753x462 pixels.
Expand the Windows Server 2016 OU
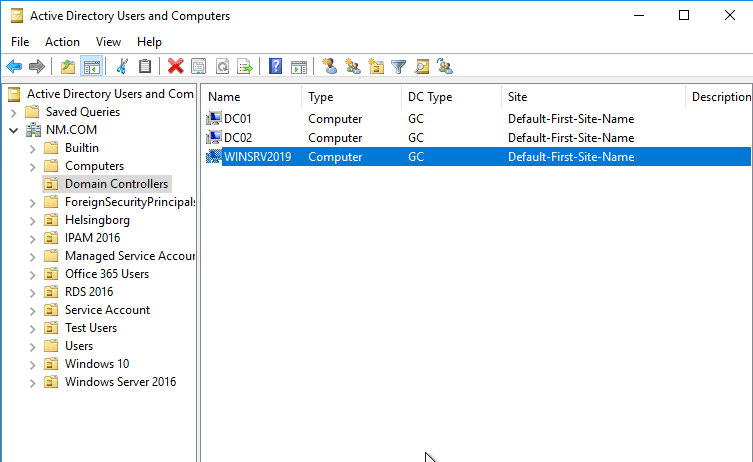(32, 383)
